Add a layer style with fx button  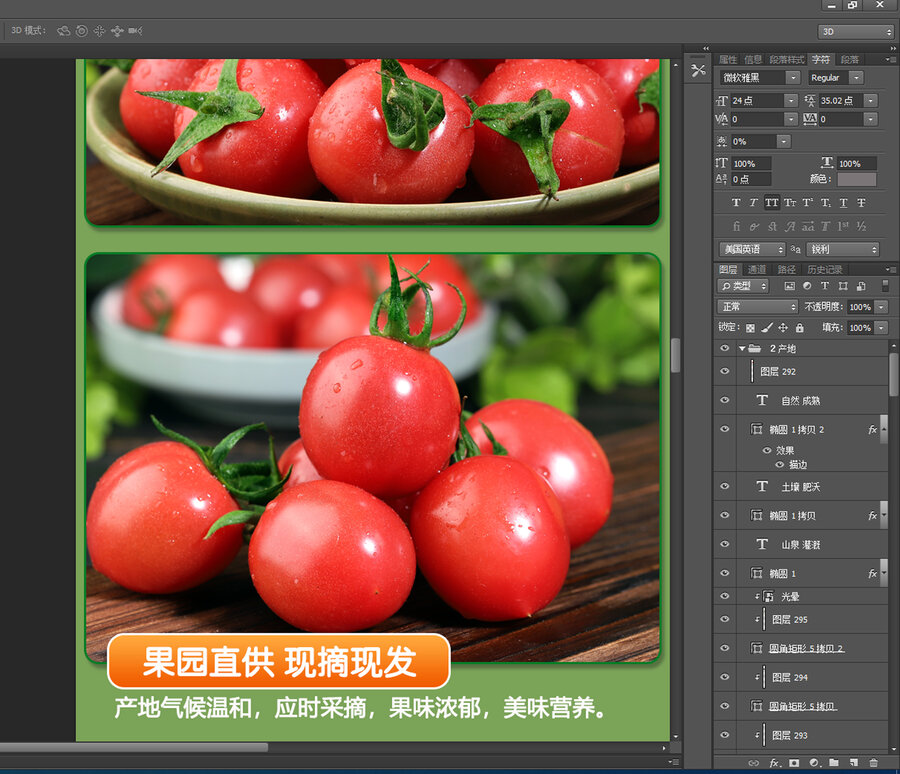coord(774,763)
